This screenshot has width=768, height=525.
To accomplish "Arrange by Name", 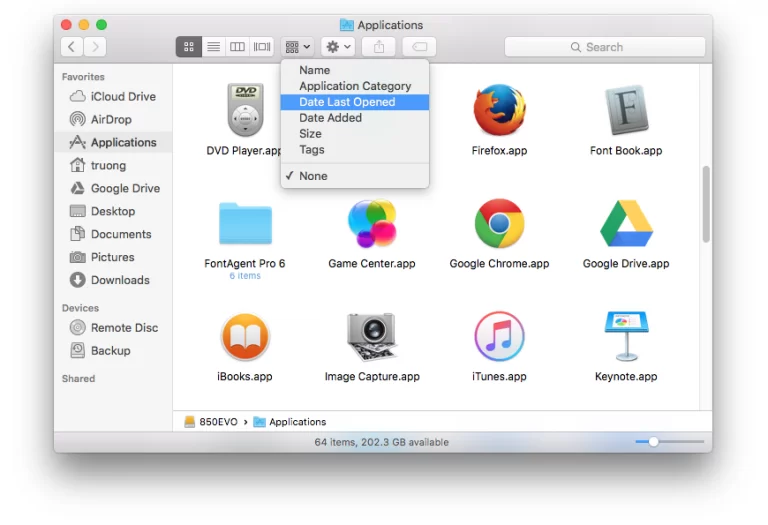I will tap(355, 70).
